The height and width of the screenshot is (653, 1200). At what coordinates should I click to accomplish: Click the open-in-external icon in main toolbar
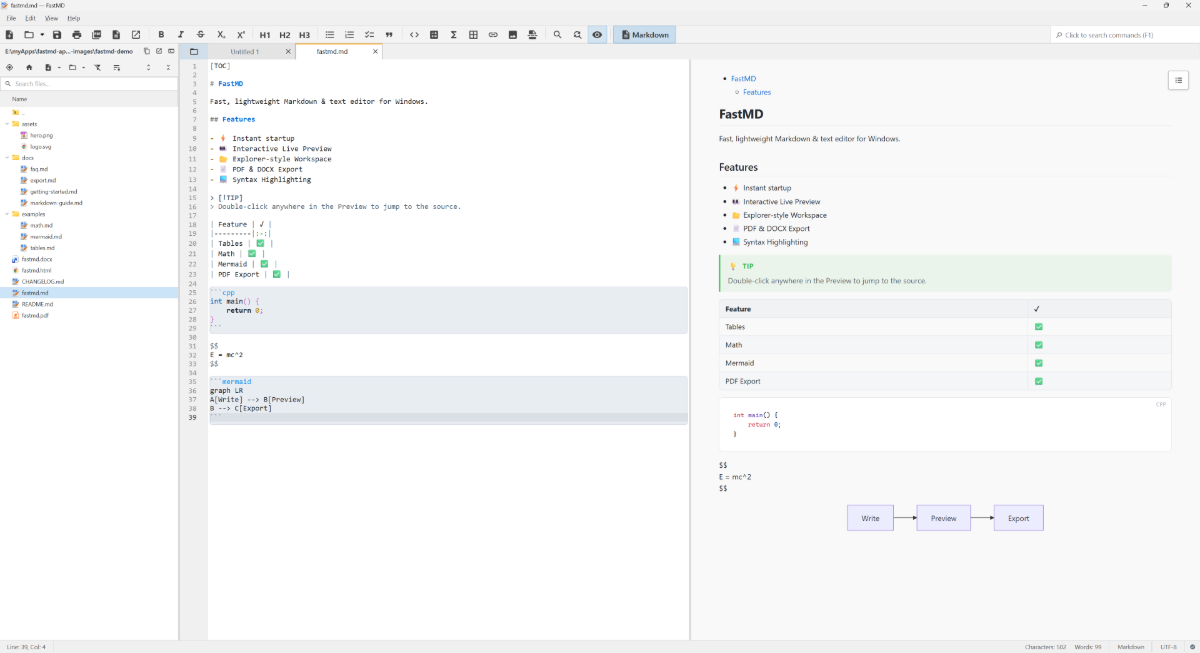coord(136,35)
